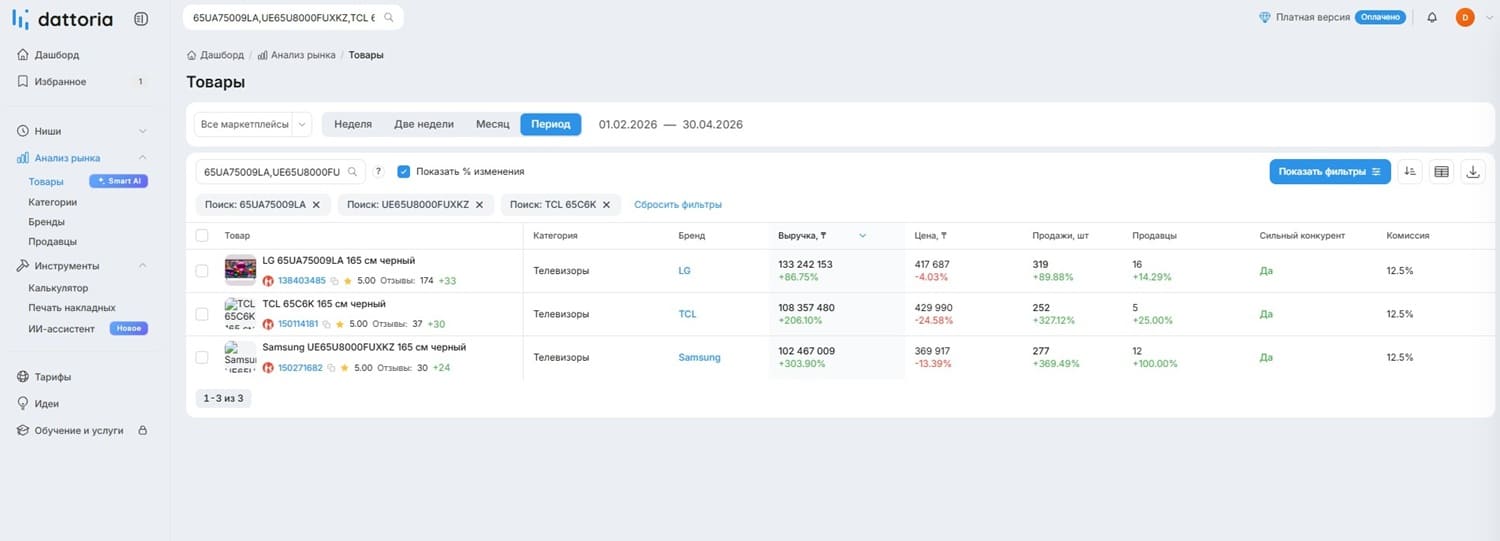The image size is (1500, 541).
Task: Collapse Инструменты section in sidebar
Action: coord(142,266)
